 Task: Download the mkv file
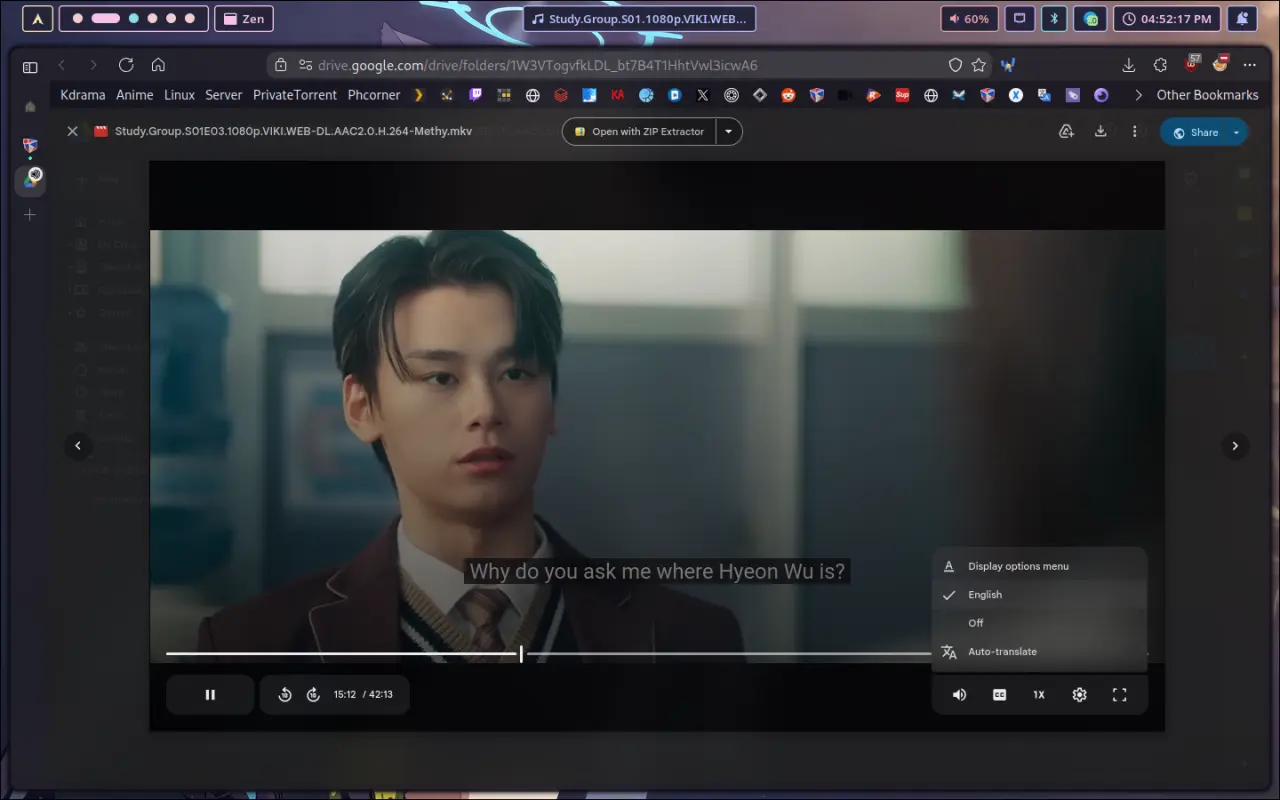pyautogui.click(x=1100, y=131)
